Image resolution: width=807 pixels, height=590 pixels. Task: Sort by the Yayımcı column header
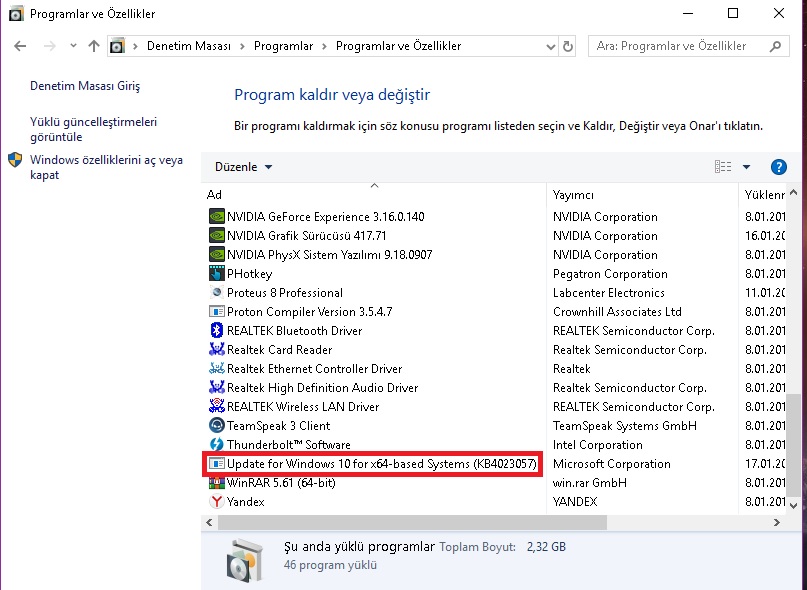(642, 195)
